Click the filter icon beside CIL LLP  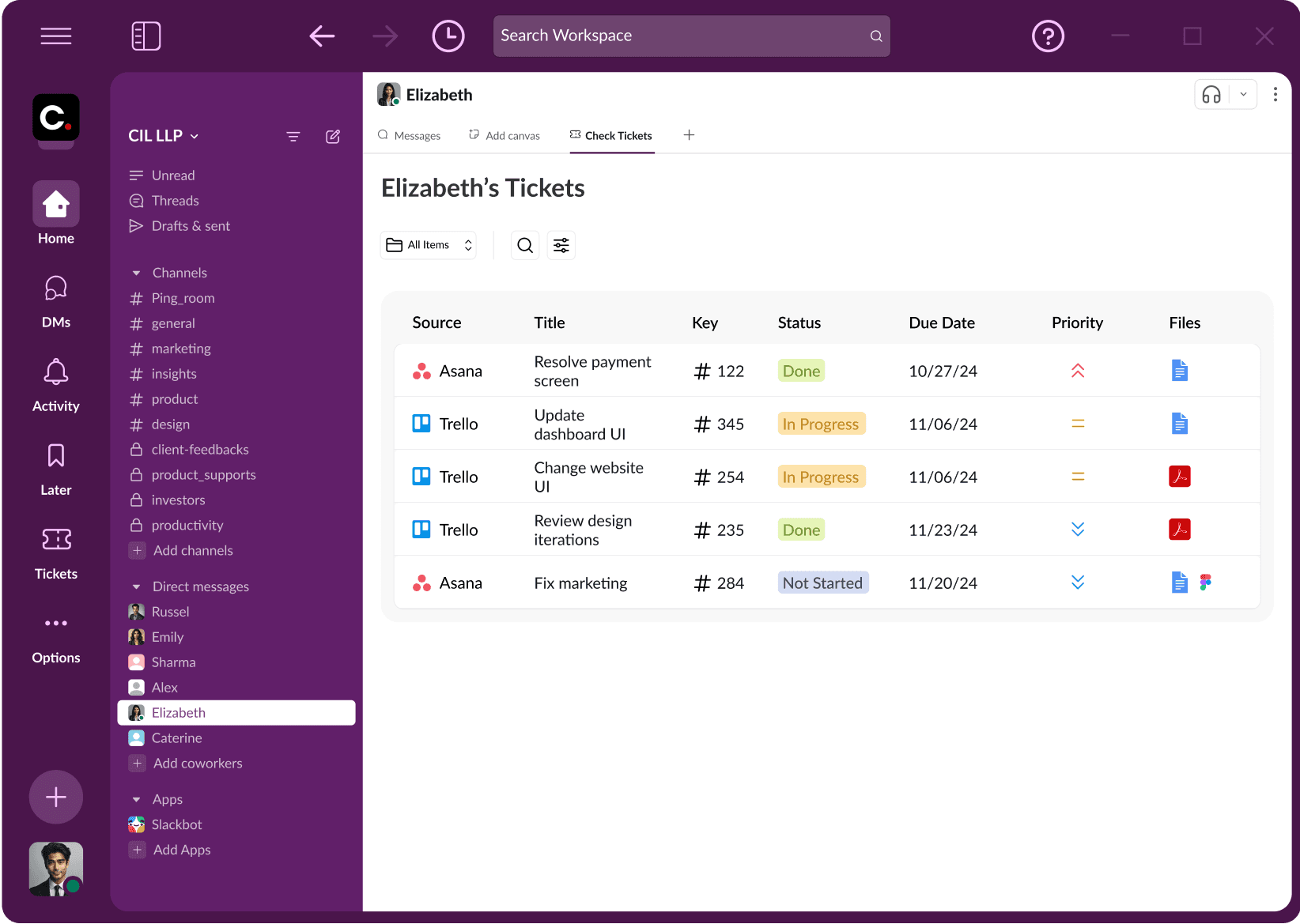click(293, 137)
